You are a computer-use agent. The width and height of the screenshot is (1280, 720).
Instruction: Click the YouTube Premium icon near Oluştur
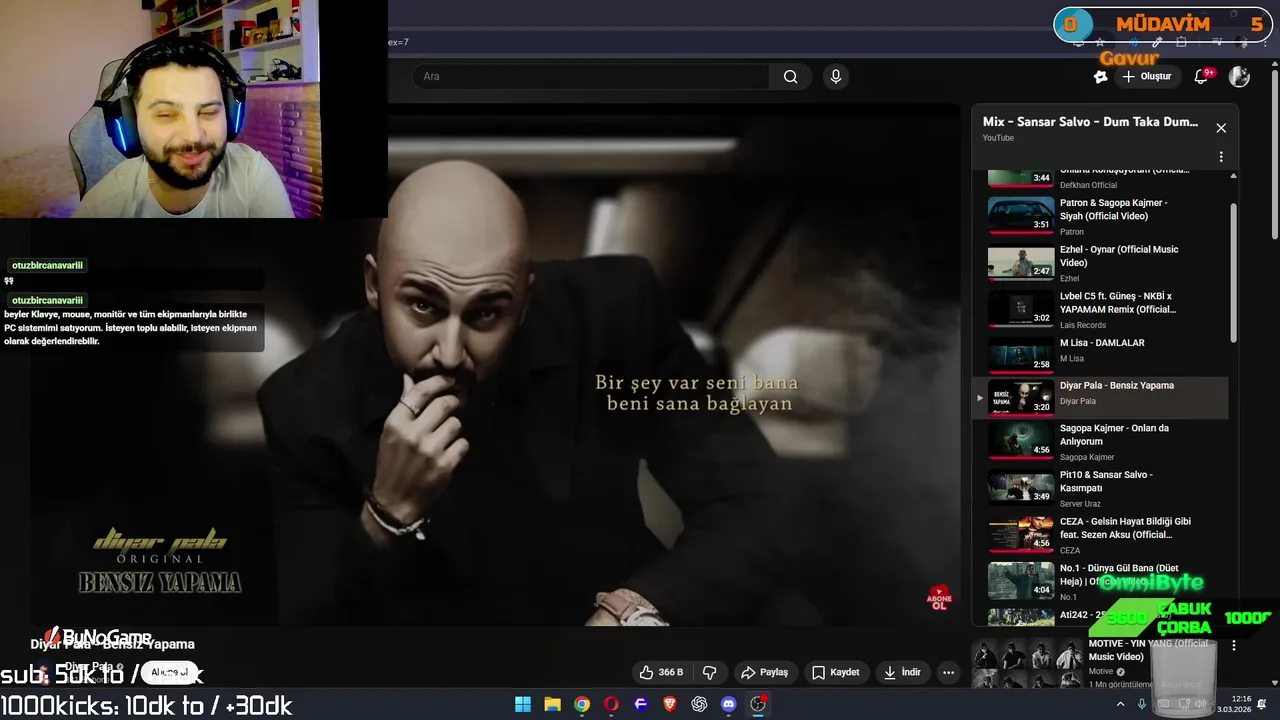[1100, 77]
